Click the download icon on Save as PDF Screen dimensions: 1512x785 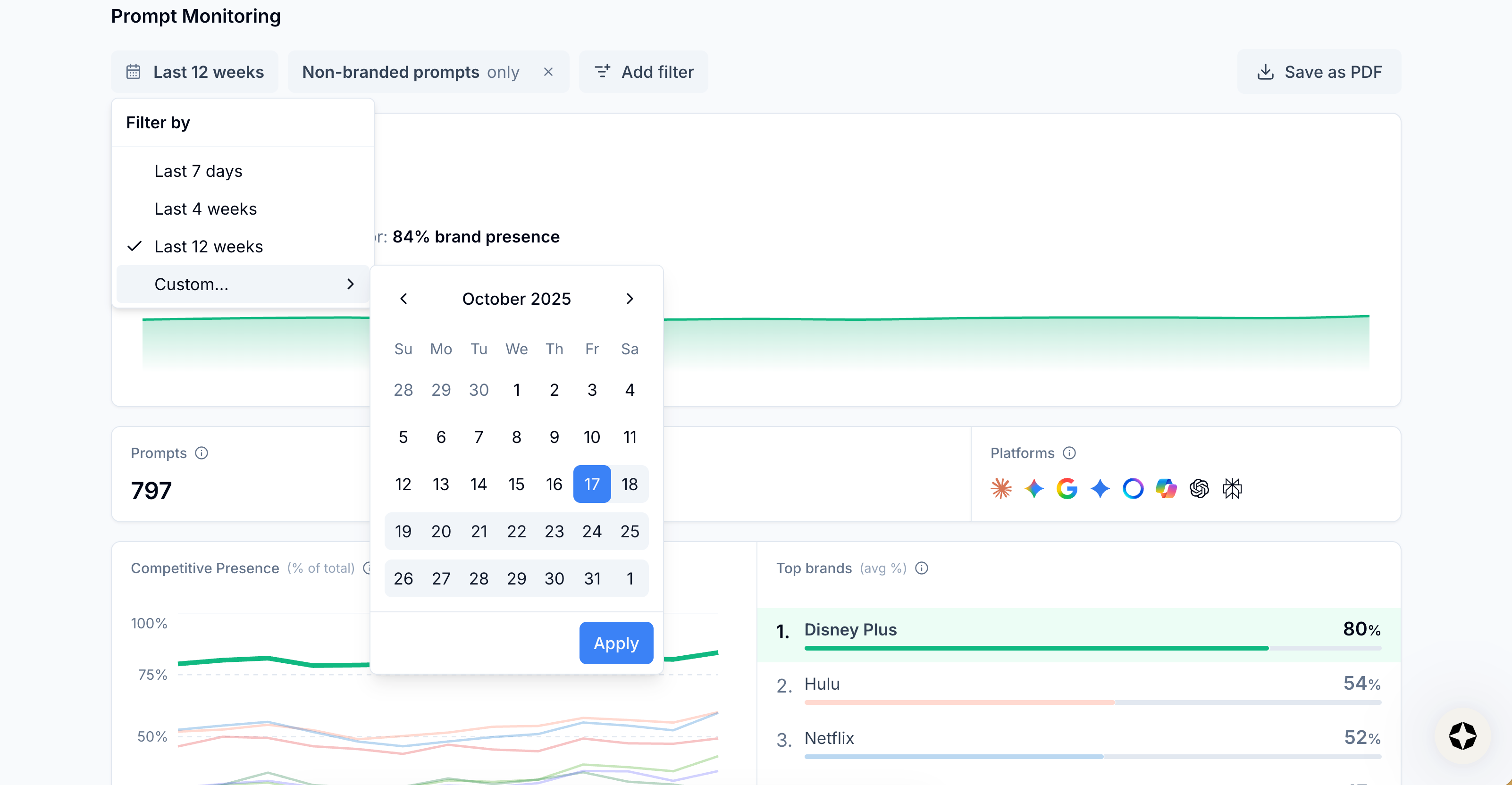[1266, 72]
